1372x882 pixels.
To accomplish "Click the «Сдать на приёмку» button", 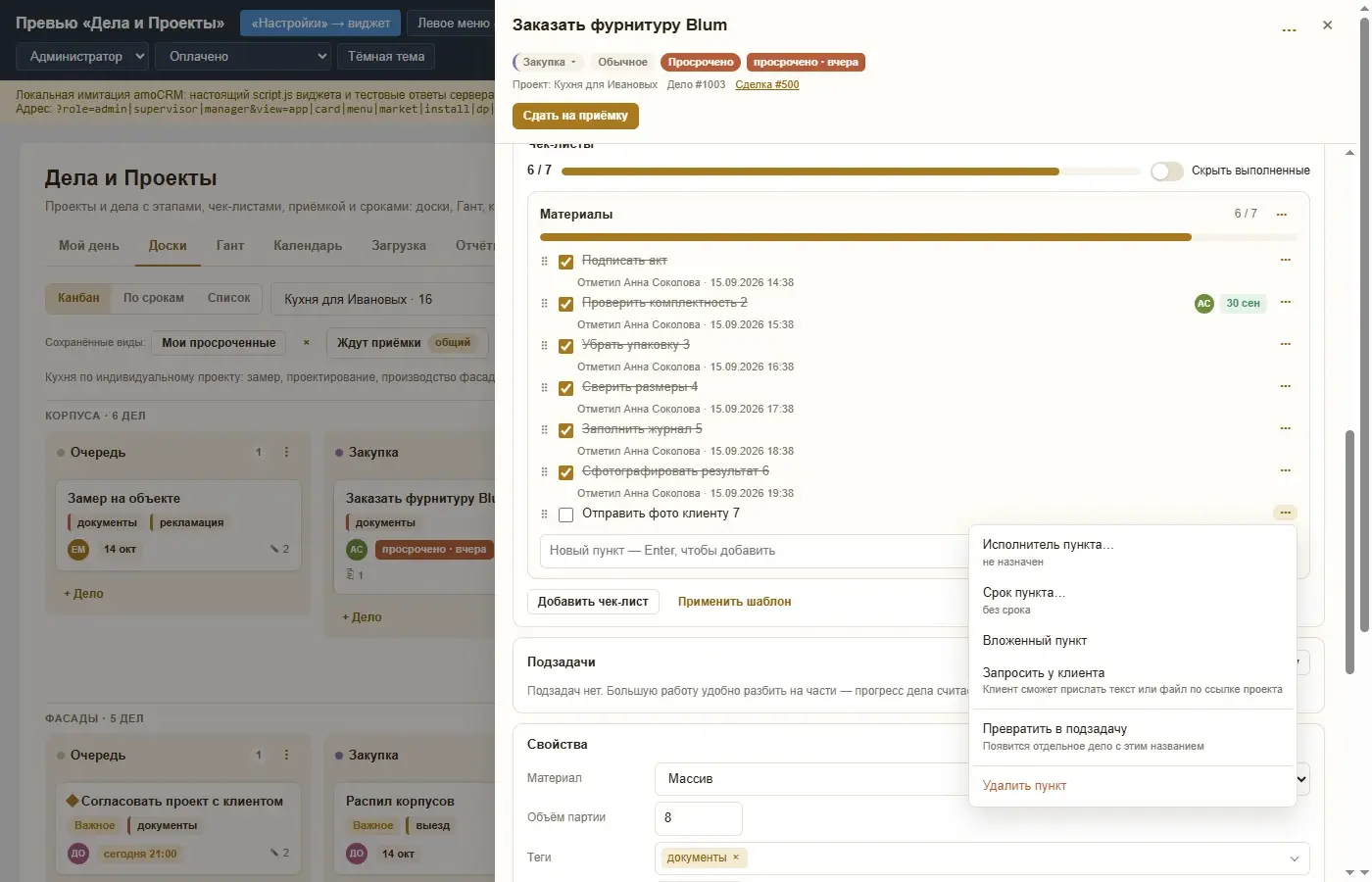I will coord(575,116).
